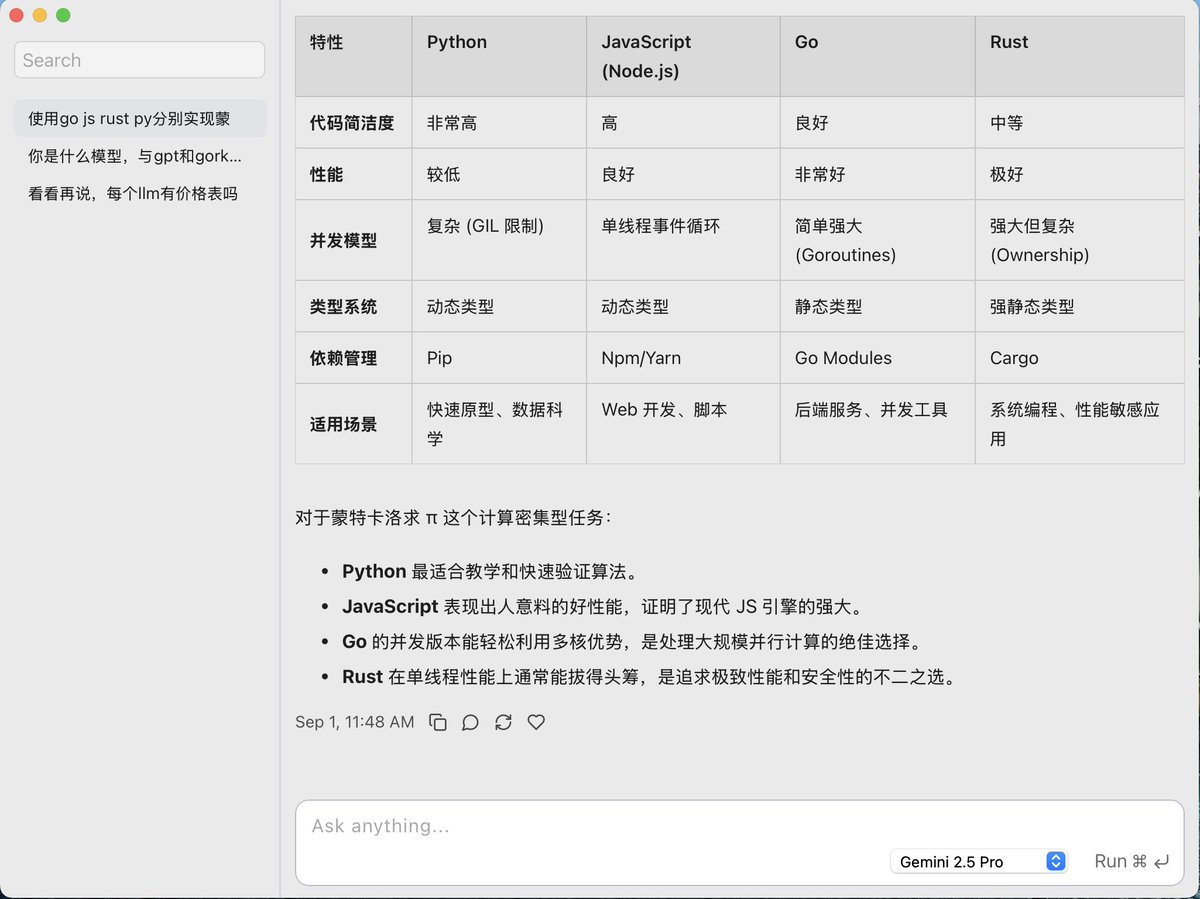Click the 对于蒙特卡洛求 π paragraph
Screen dimensions: 1200x899
[x=453, y=518]
